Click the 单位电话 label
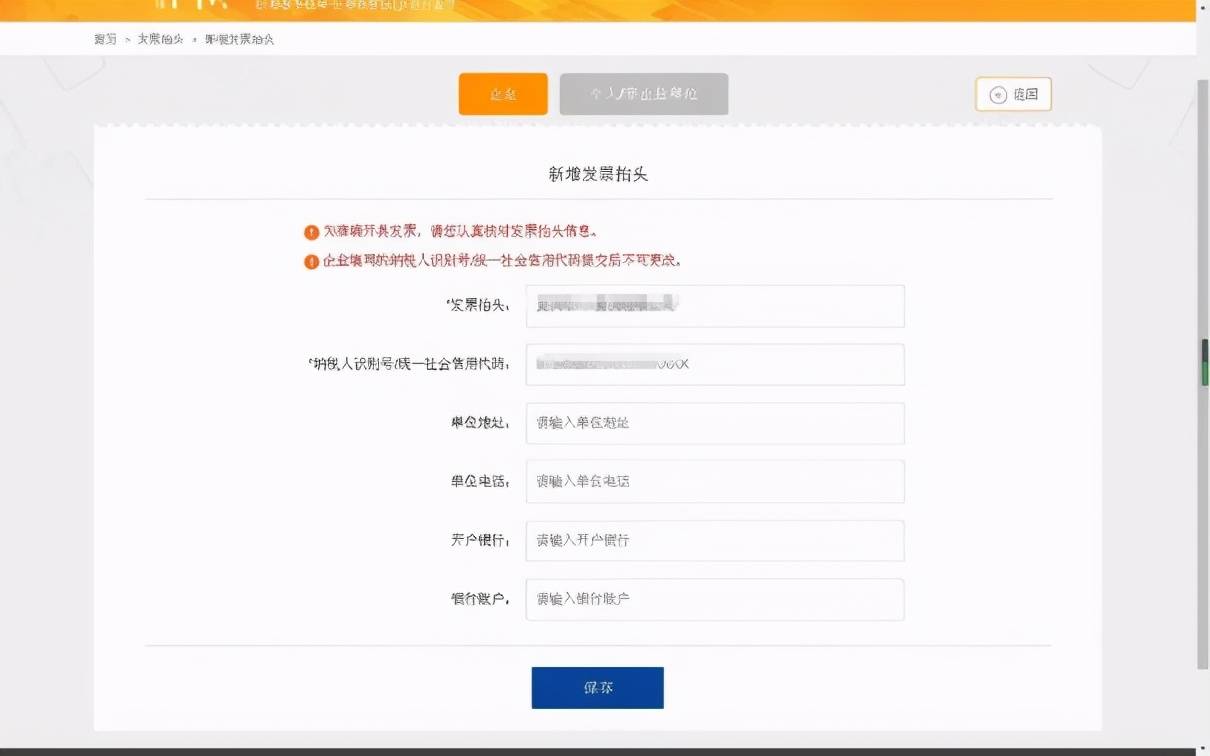Image resolution: width=1210 pixels, height=756 pixels. click(481, 481)
